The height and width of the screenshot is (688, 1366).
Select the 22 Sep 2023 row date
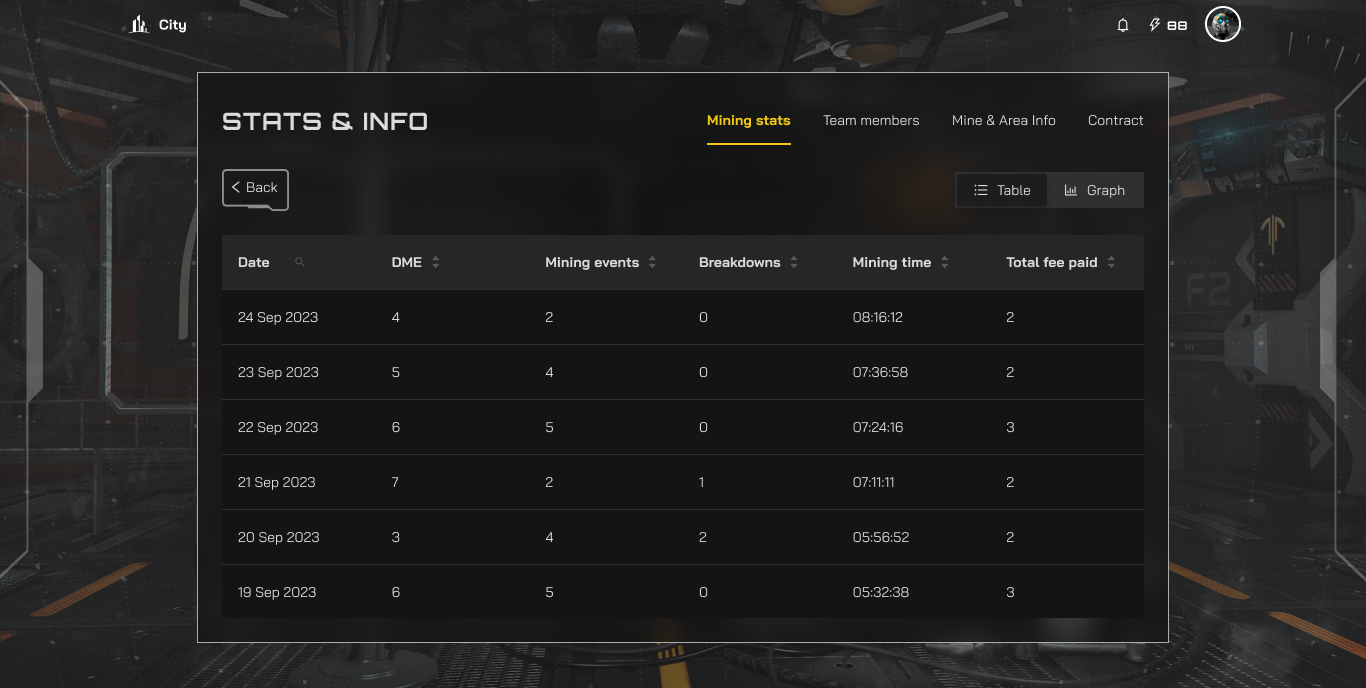point(278,427)
